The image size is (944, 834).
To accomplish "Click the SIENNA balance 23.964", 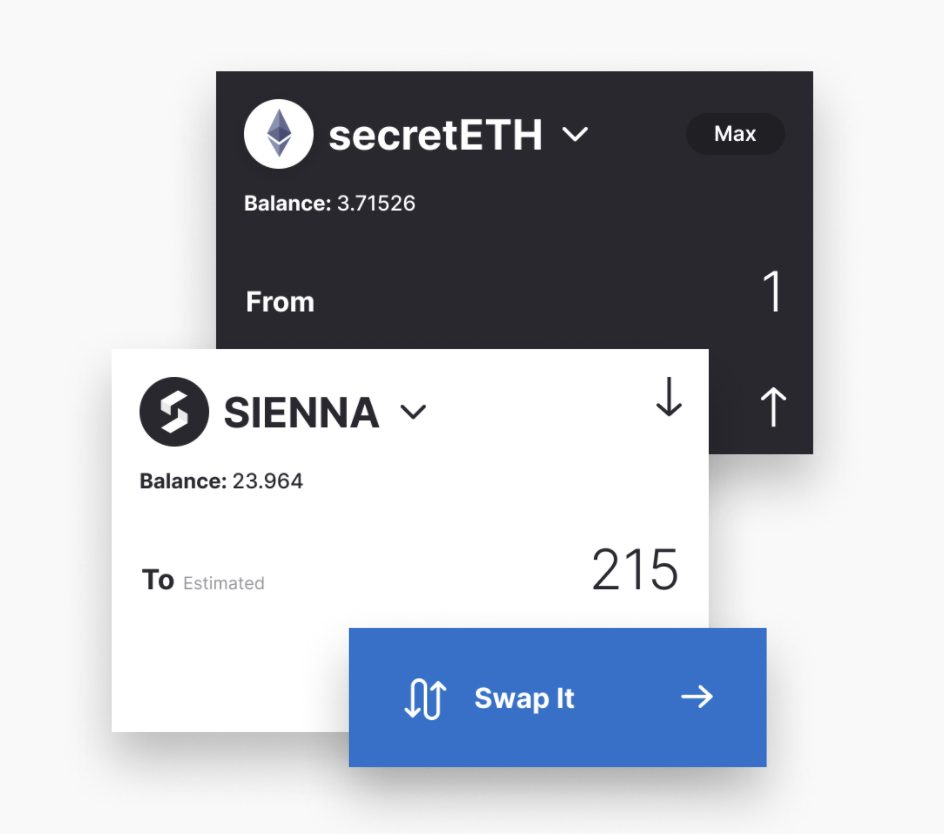I will (x=267, y=481).
